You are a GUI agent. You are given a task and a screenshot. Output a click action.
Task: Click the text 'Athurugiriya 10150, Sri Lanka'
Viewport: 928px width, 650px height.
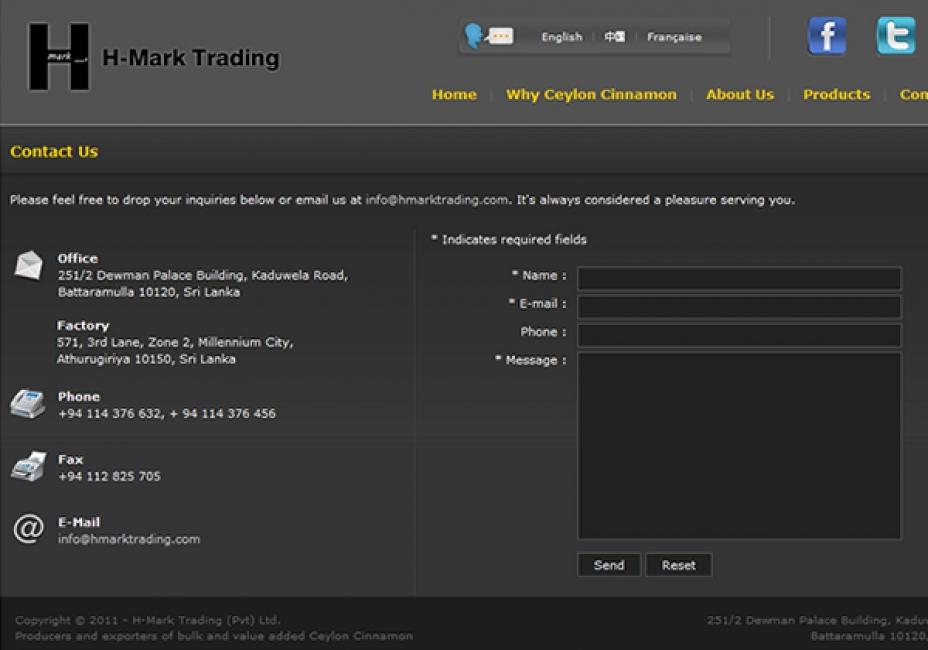click(x=146, y=359)
